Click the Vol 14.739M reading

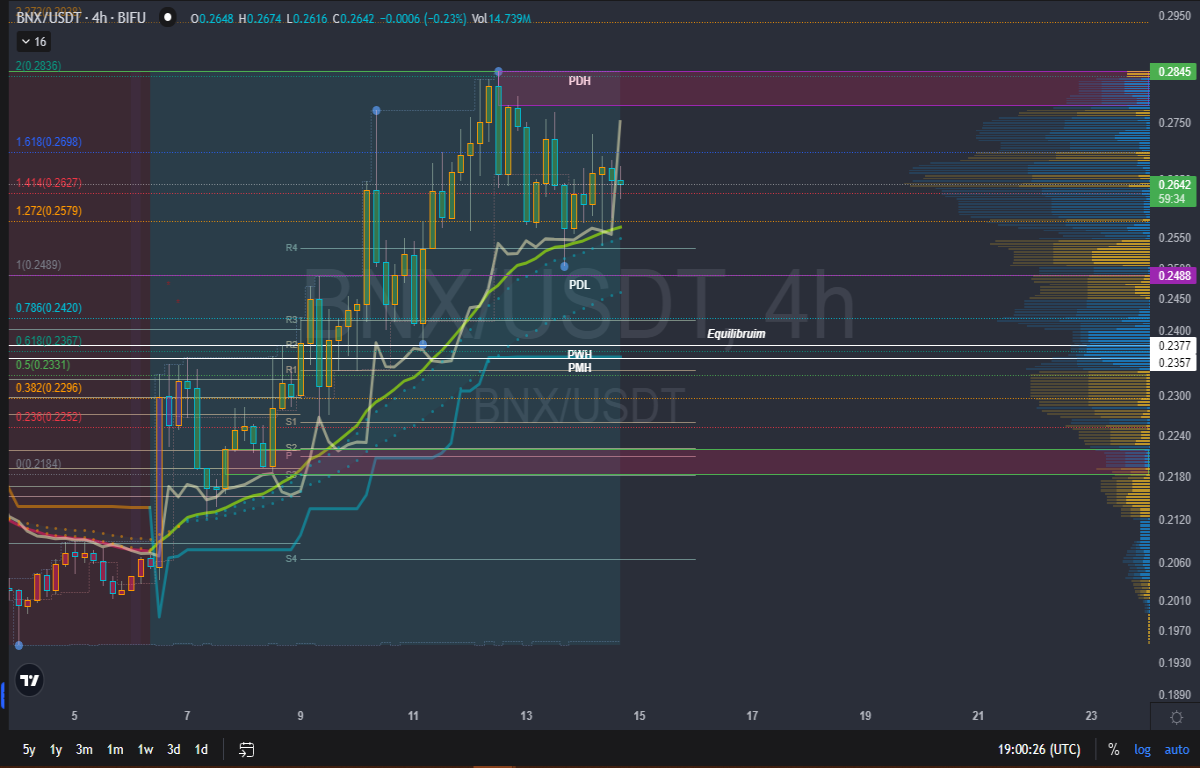501,19
